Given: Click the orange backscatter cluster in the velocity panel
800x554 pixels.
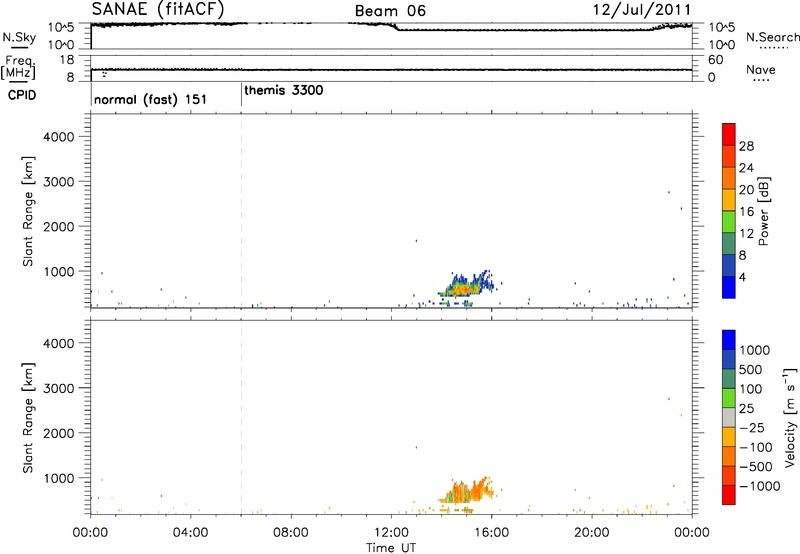Looking at the screenshot, I should pos(466,493).
